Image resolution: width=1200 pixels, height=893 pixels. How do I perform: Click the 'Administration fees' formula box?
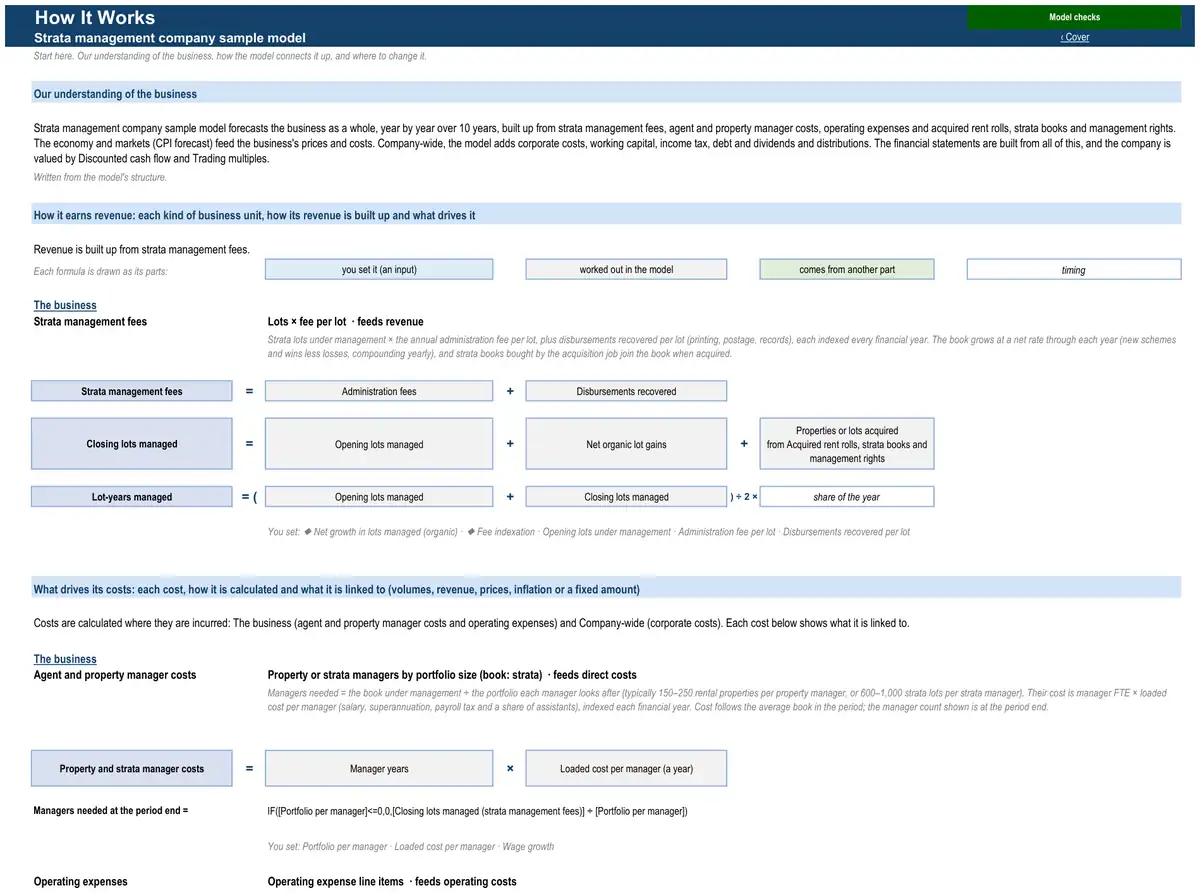click(x=379, y=391)
